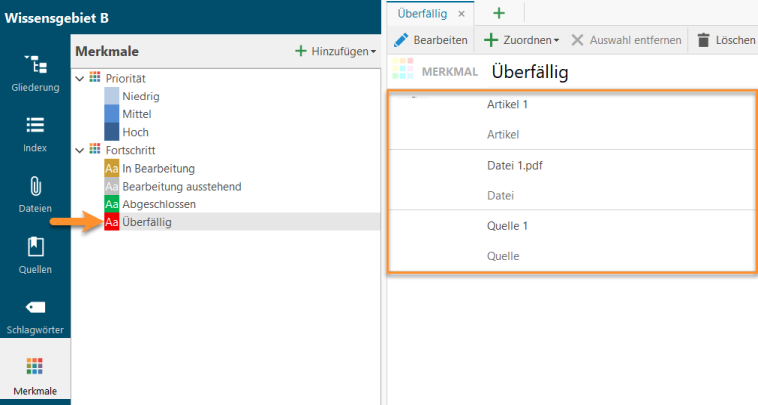
Task: Open the Schlagwörter tag section
Action: 35,317
